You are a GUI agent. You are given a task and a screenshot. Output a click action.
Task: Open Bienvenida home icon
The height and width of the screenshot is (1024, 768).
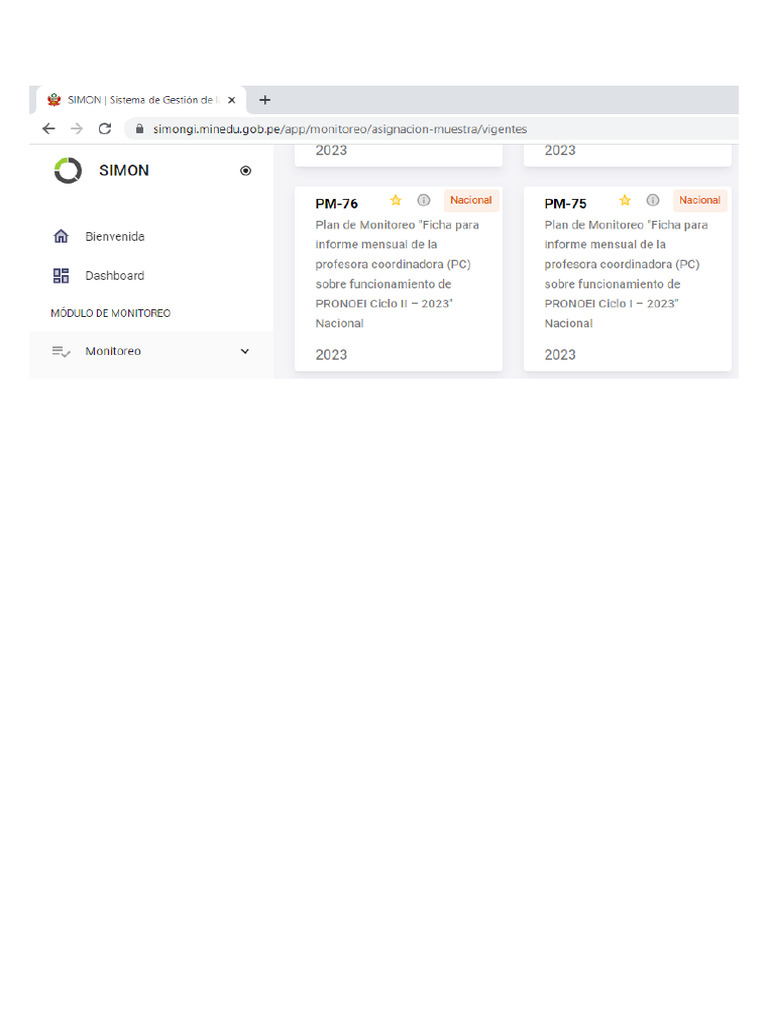pyautogui.click(x=61, y=237)
